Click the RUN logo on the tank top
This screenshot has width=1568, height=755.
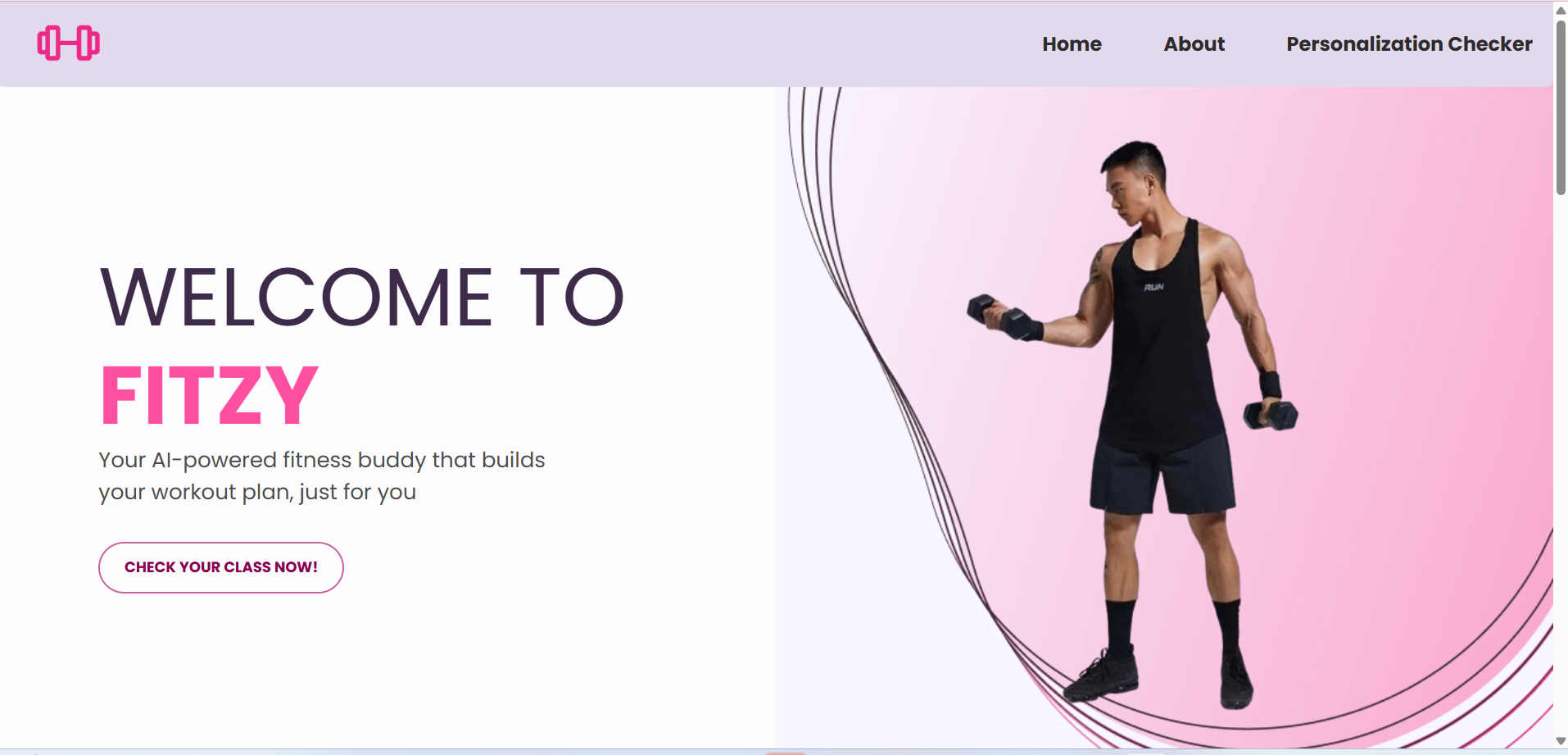click(1153, 287)
